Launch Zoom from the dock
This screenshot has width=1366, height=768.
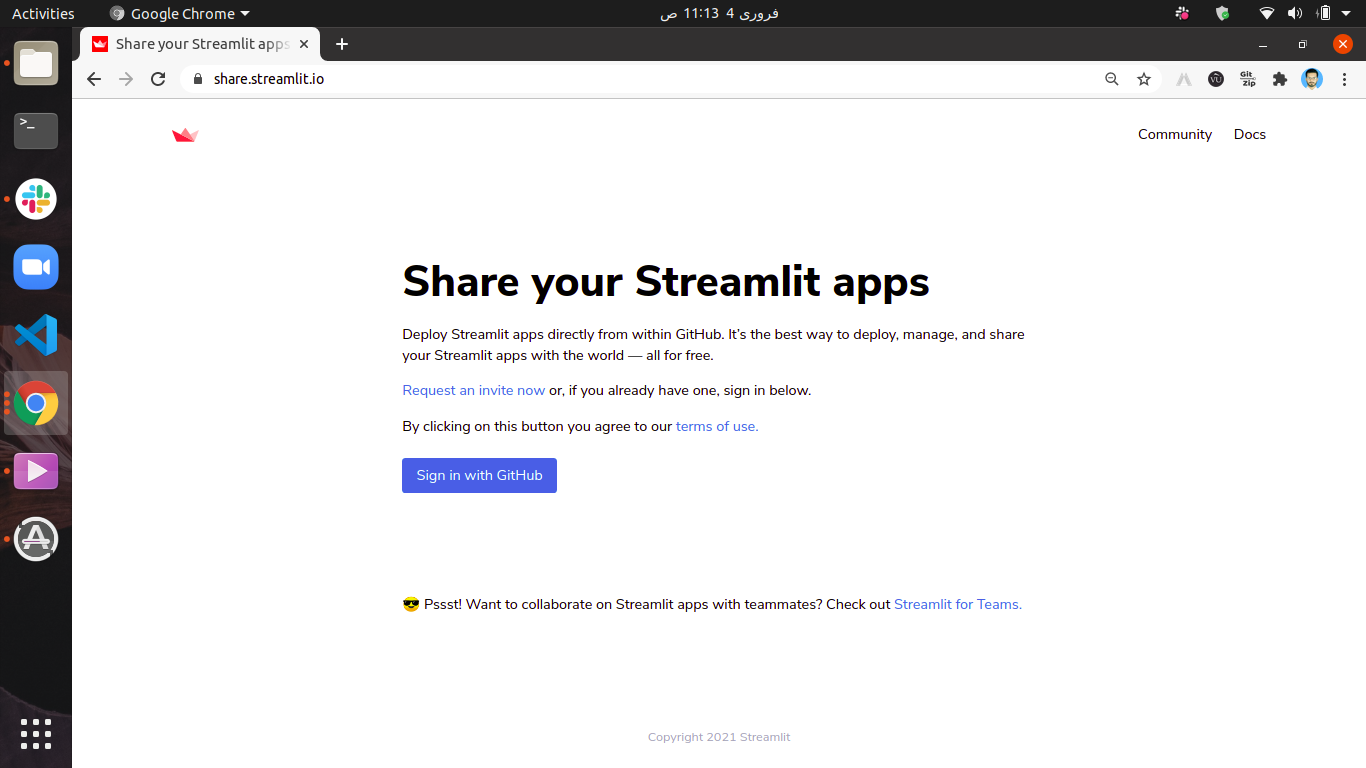pos(36,267)
